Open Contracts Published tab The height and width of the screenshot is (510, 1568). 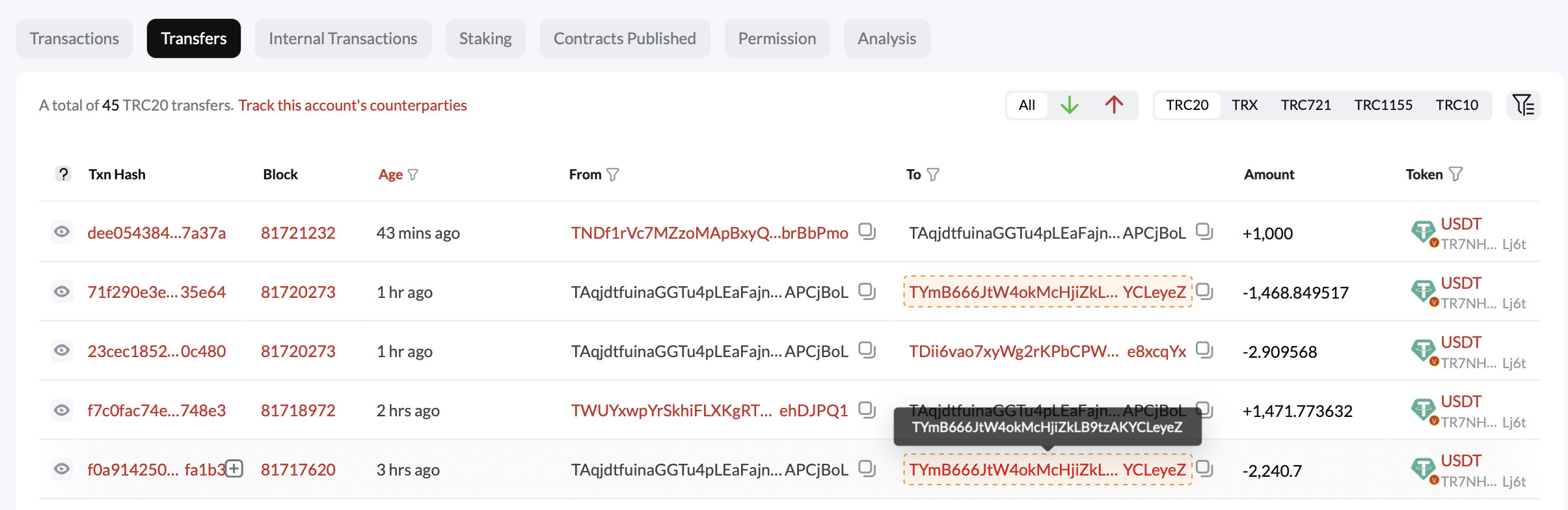click(x=625, y=38)
